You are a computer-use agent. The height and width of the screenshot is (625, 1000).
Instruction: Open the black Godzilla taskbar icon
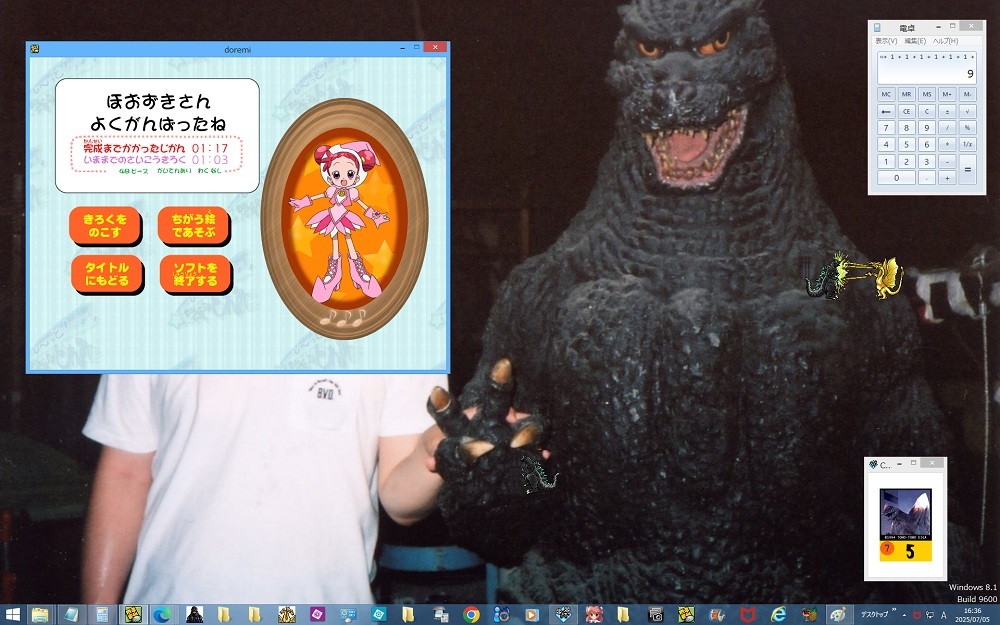(x=194, y=615)
